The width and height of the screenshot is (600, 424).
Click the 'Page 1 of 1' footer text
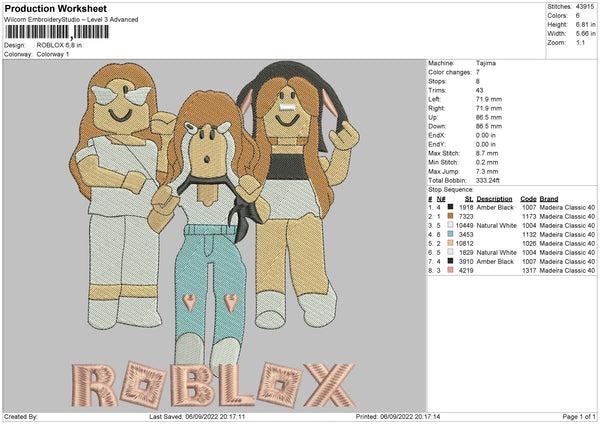click(579, 416)
